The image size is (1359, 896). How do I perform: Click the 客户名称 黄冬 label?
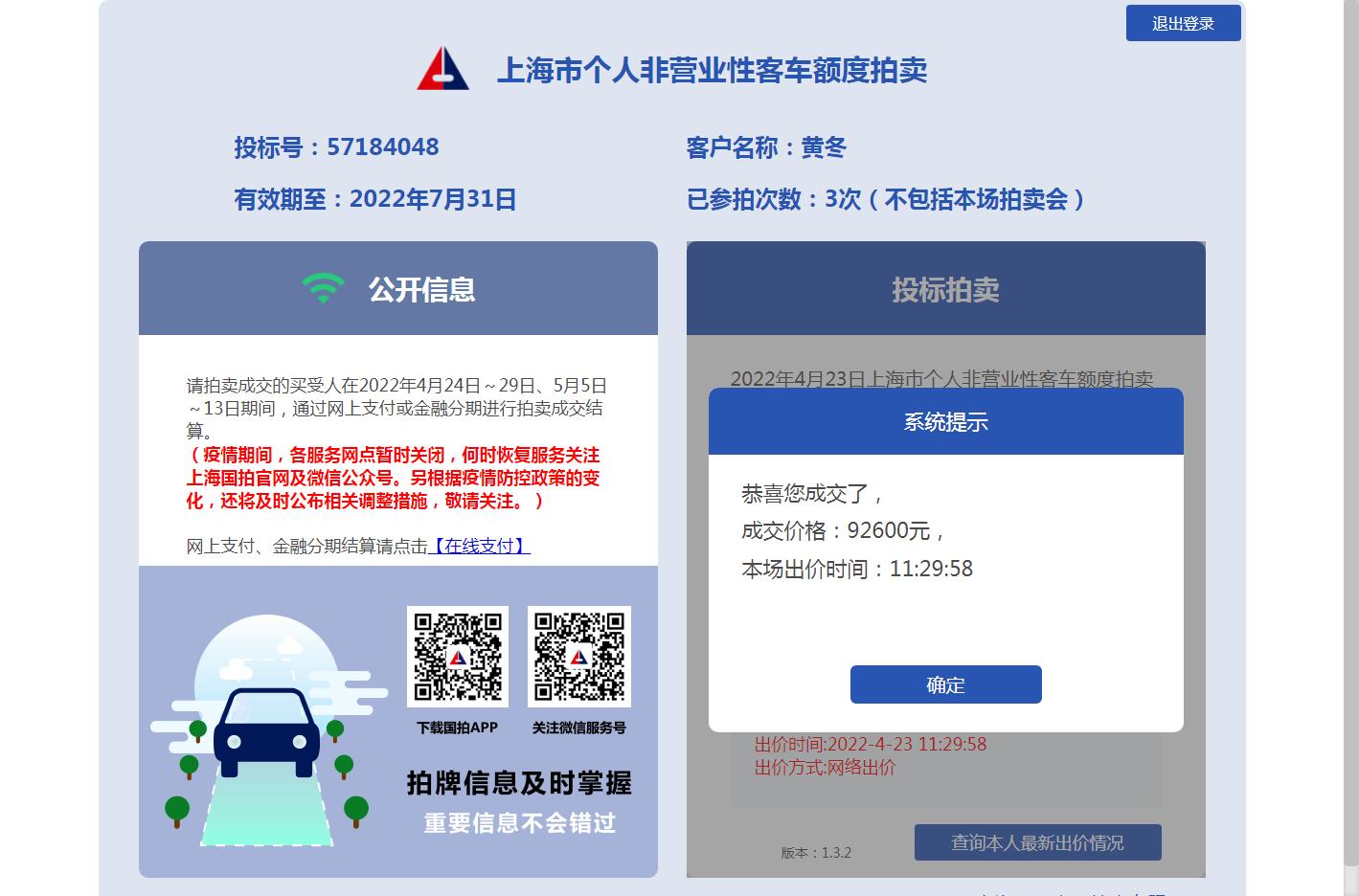coord(766,147)
